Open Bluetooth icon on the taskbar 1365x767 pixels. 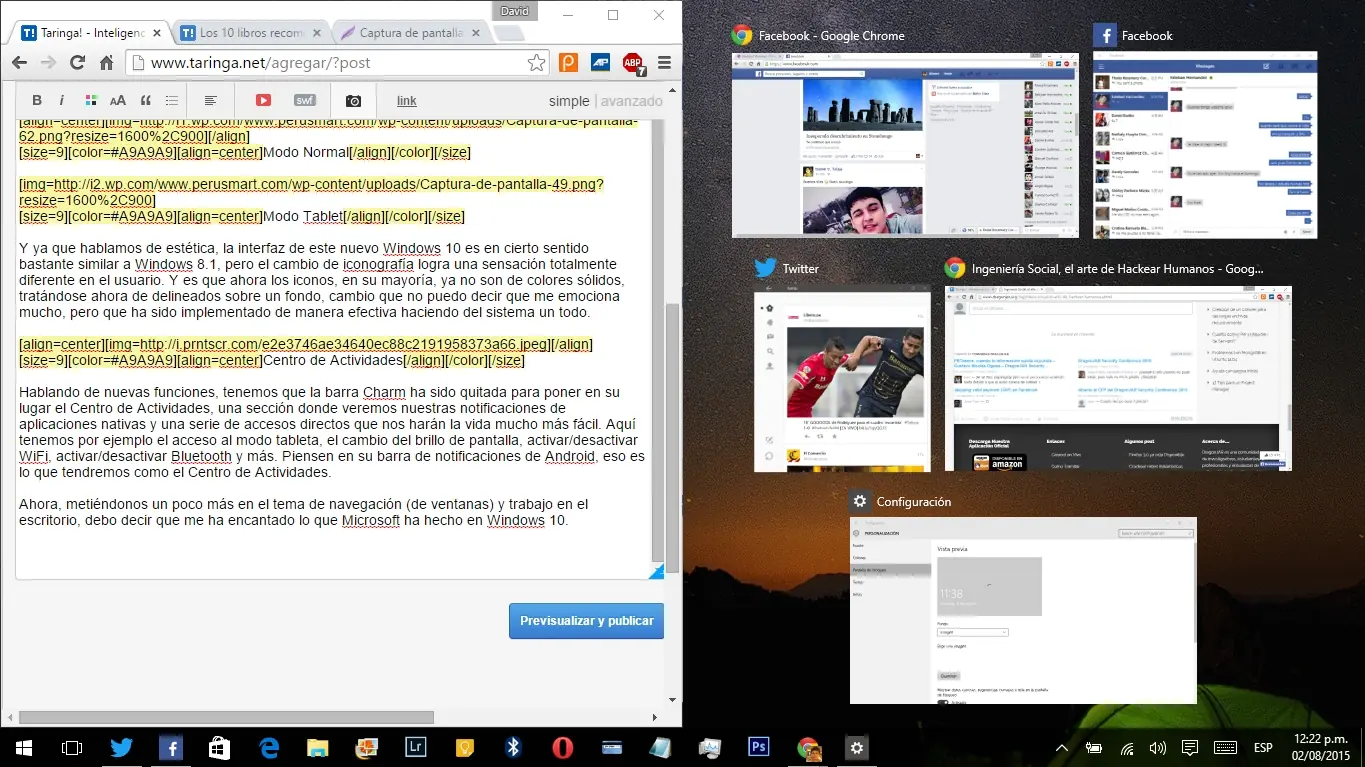pos(513,747)
